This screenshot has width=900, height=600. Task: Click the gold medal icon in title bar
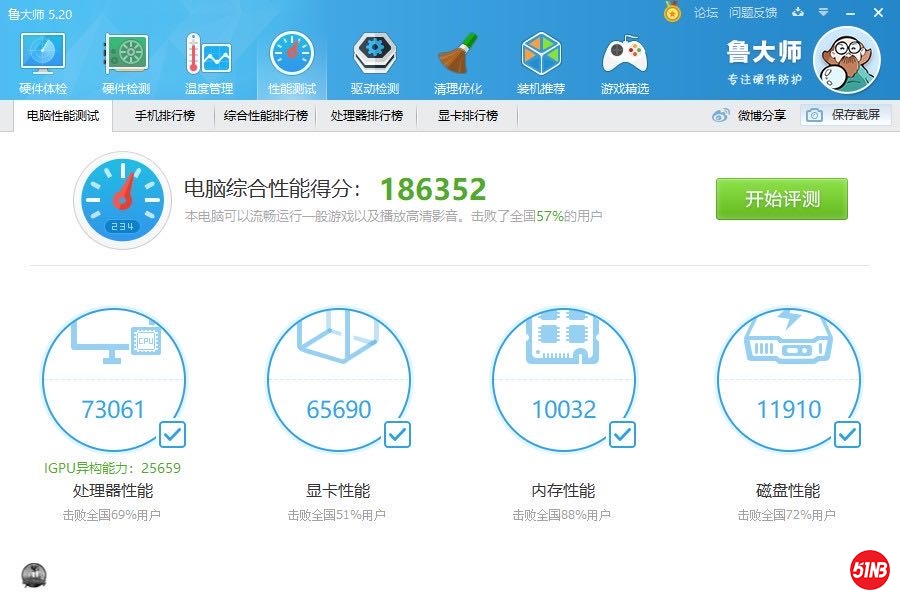(673, 13)
